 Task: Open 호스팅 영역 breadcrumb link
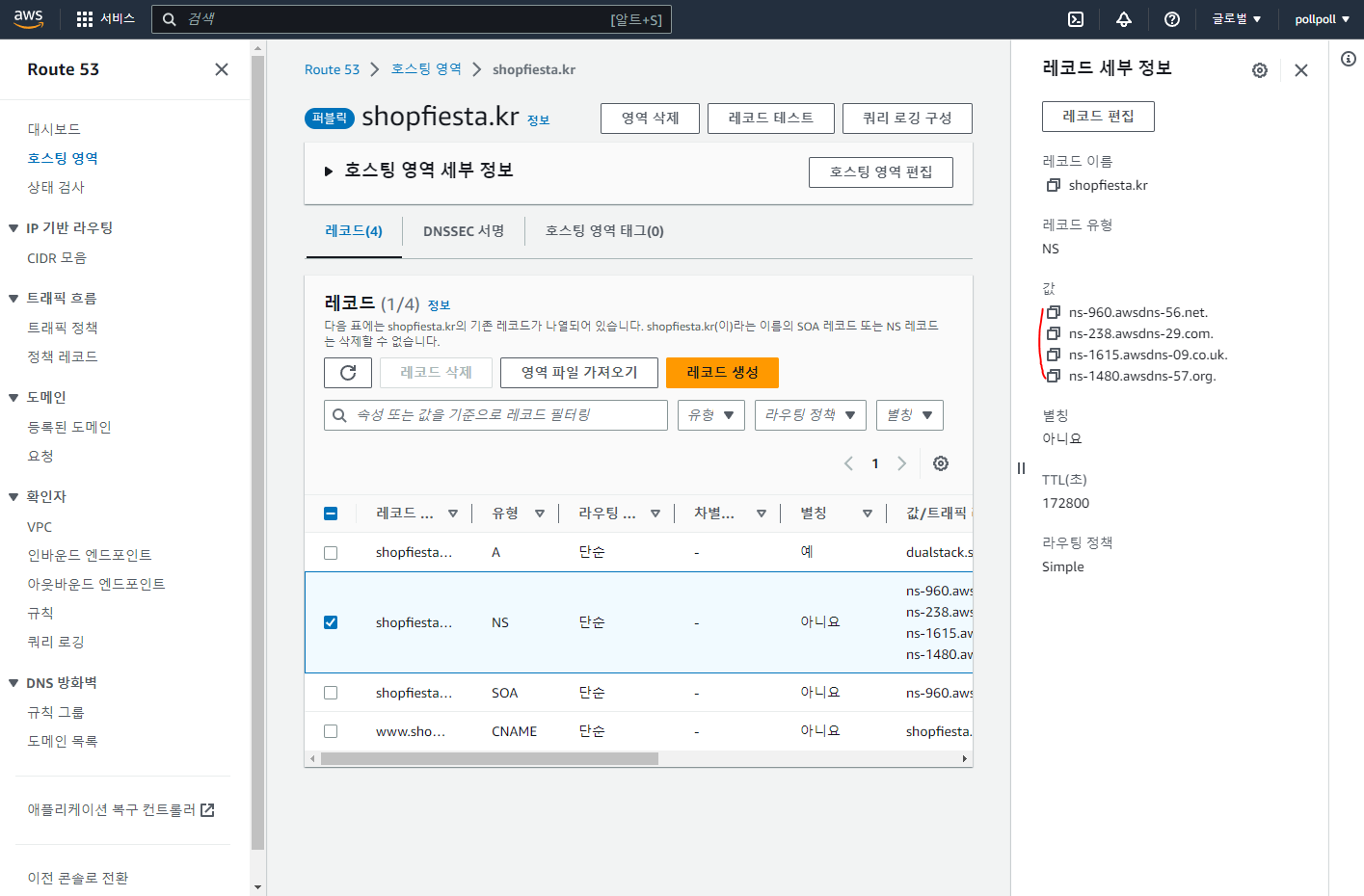point(426,69)
